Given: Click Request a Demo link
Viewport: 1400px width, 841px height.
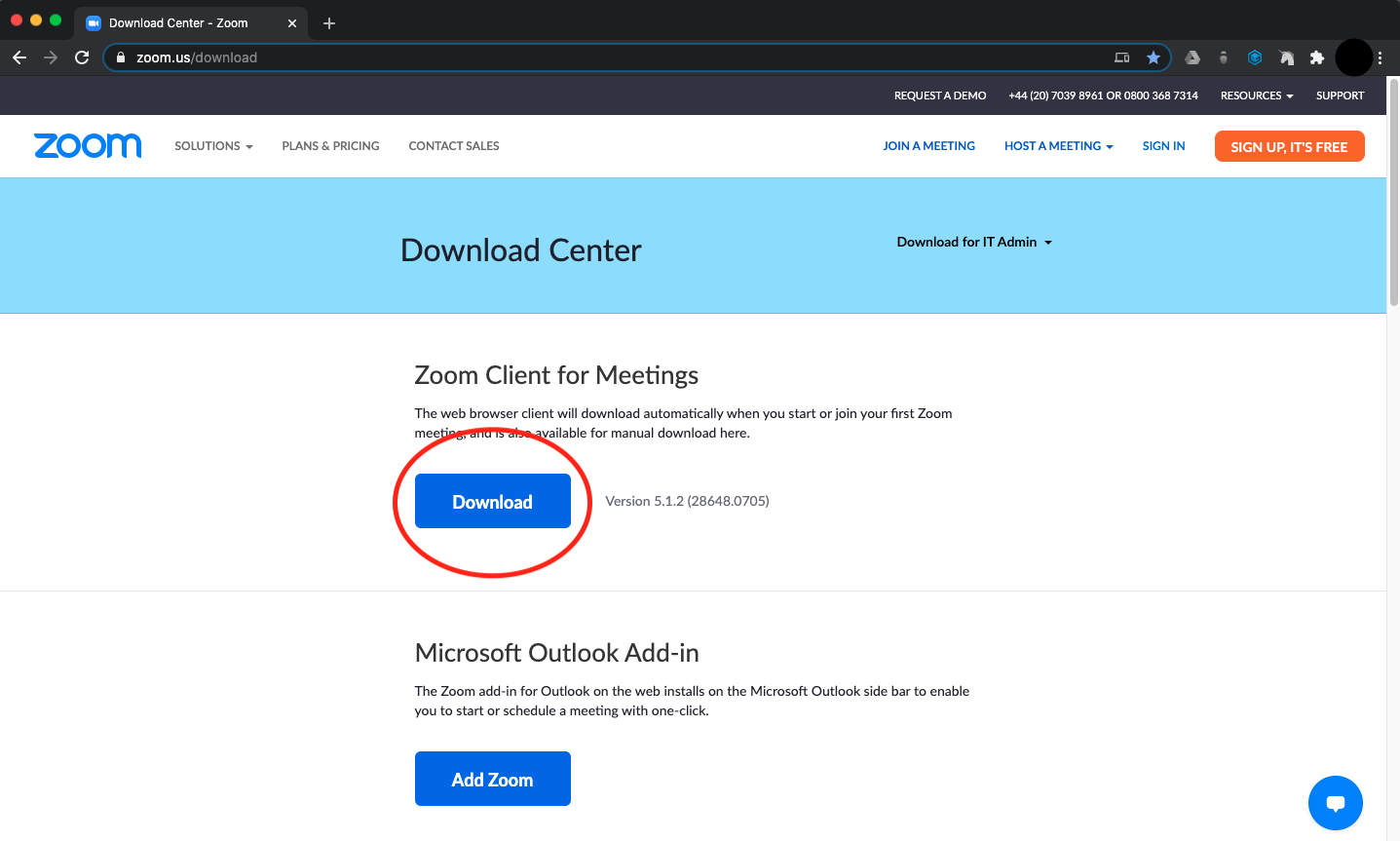Looking at the screenshot, I should pyautogui.click(x=940, y=96).
